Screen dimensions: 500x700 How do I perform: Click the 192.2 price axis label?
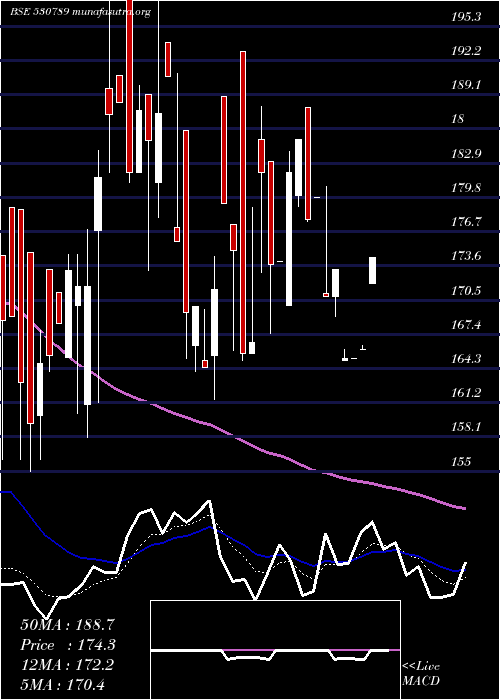pos(466,51)
